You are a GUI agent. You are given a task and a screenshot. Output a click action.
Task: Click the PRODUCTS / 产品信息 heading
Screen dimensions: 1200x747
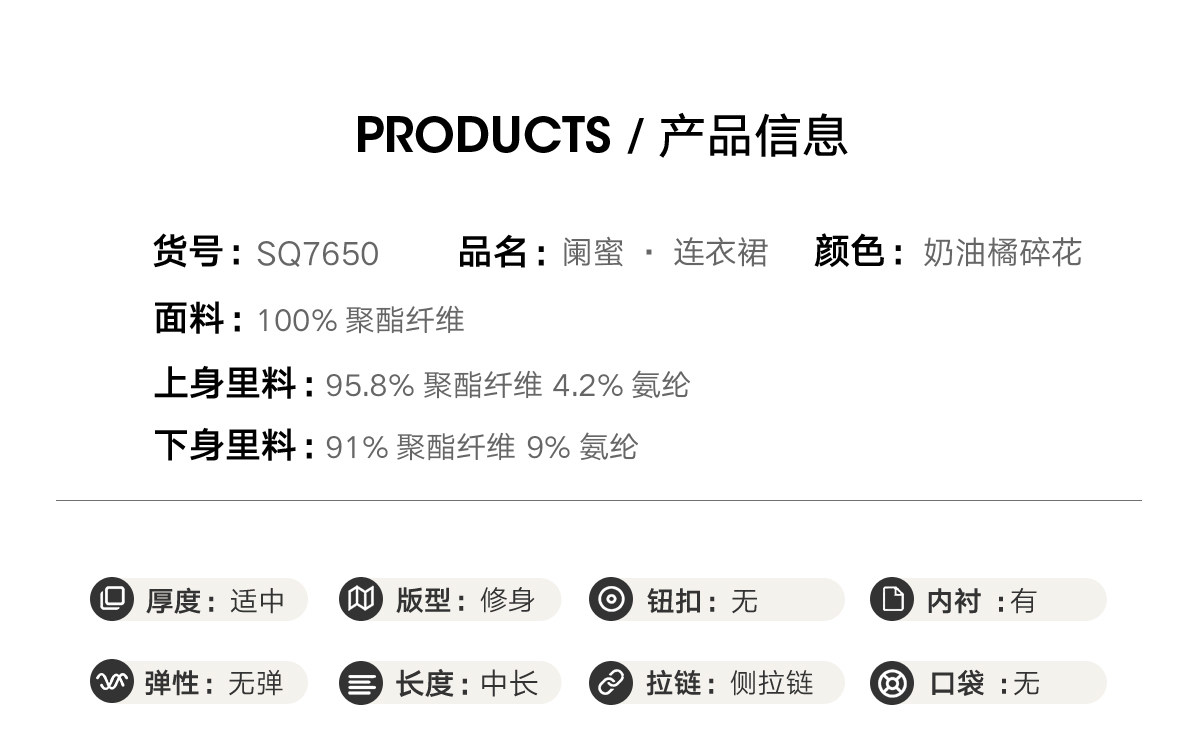(x=601, y=136)
